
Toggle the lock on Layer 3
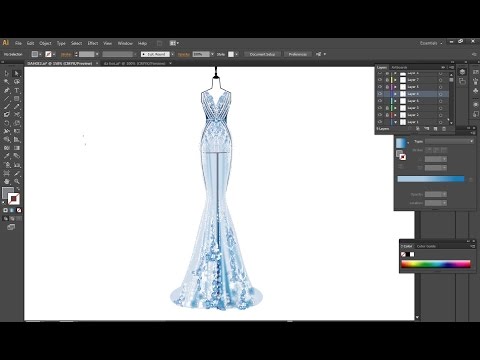tap(387, 108)
